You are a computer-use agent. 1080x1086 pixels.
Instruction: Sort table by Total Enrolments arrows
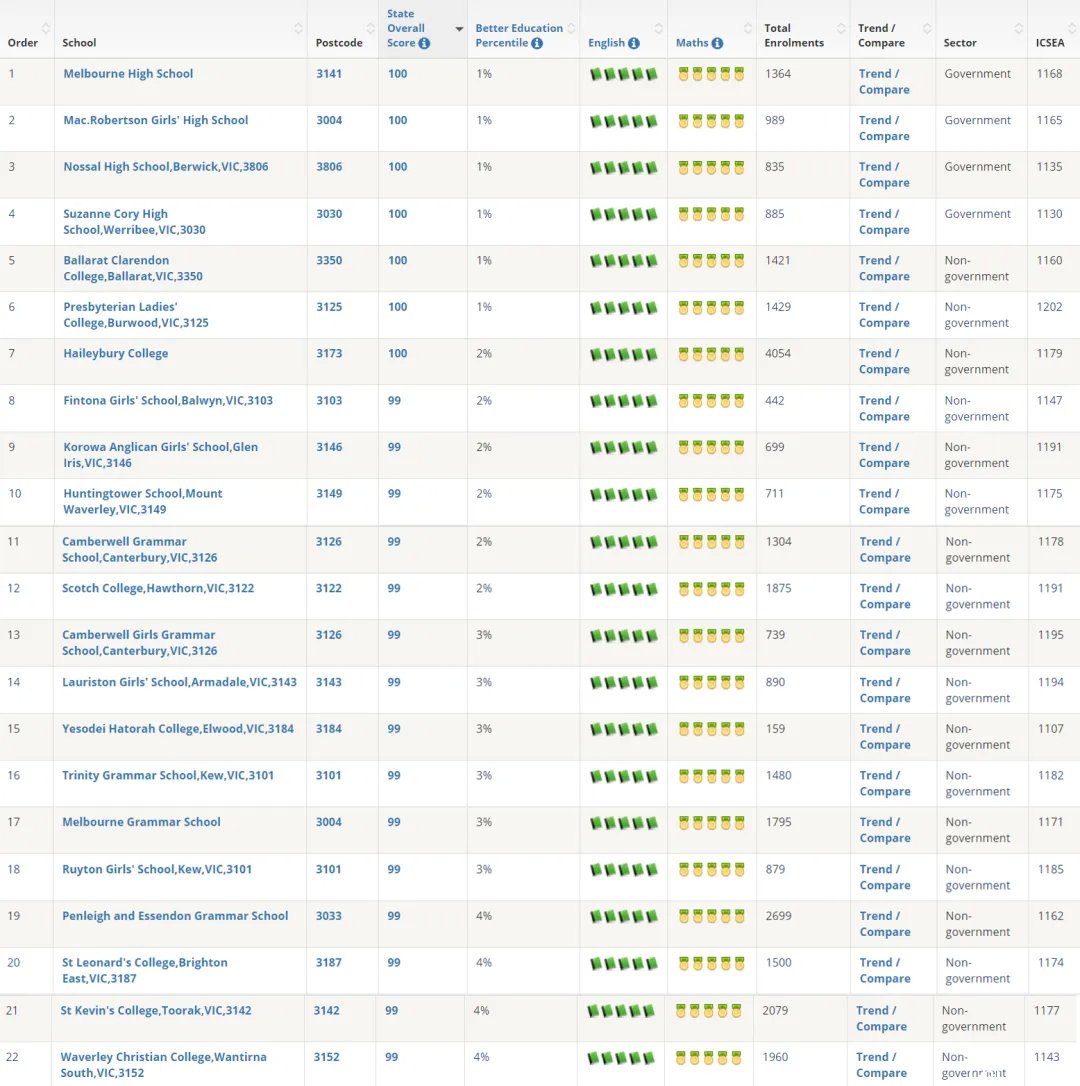coord(841,28)
